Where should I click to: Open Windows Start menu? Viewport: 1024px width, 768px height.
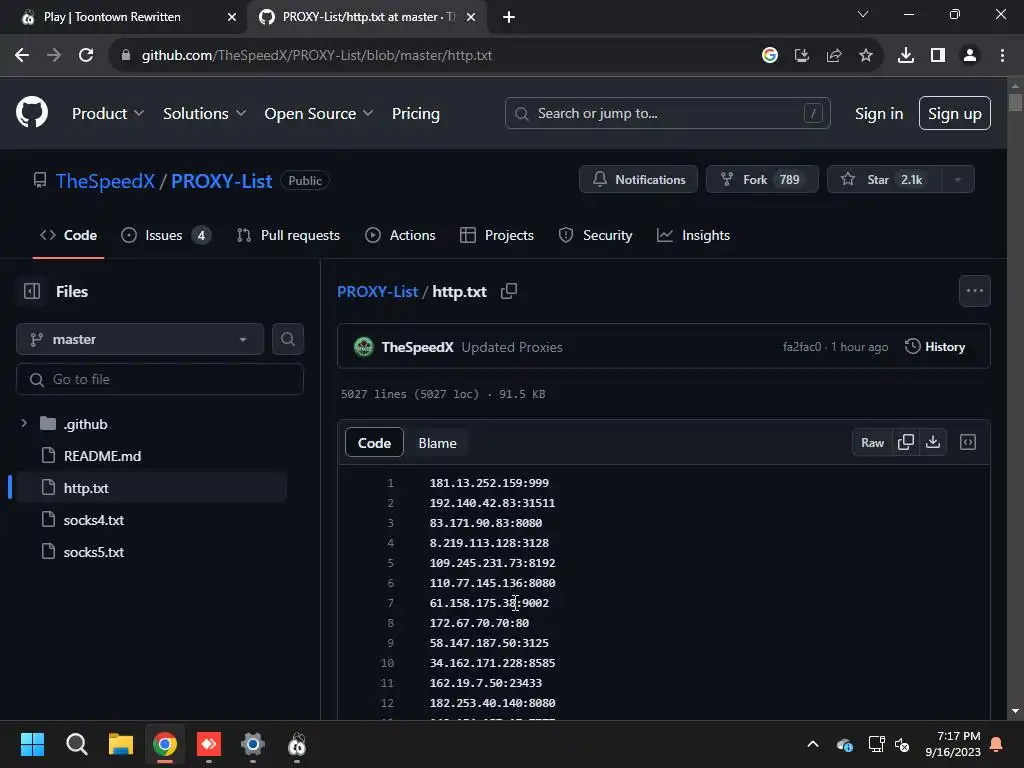point(32,744)
